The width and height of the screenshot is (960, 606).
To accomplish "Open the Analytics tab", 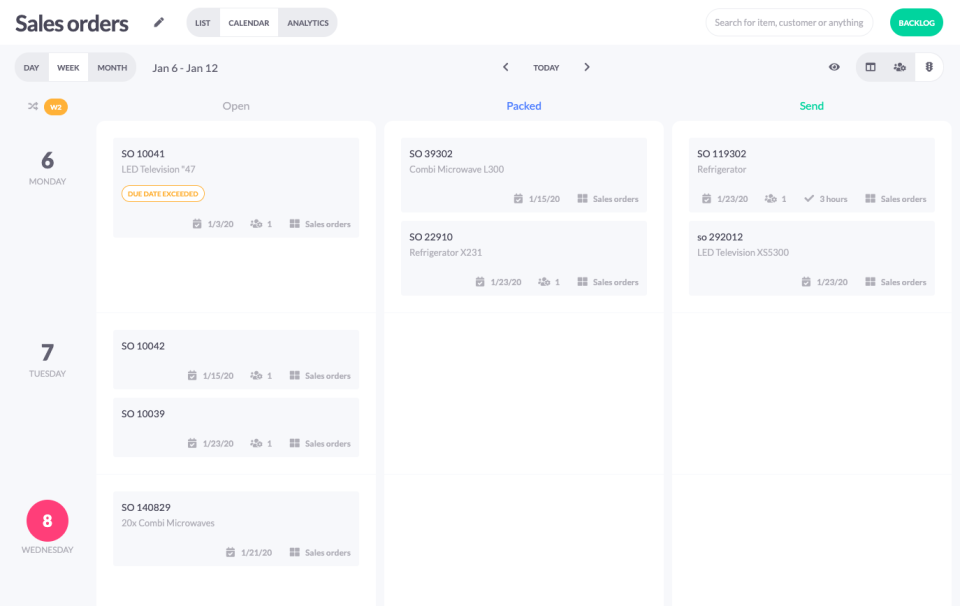I will (308, 23).
